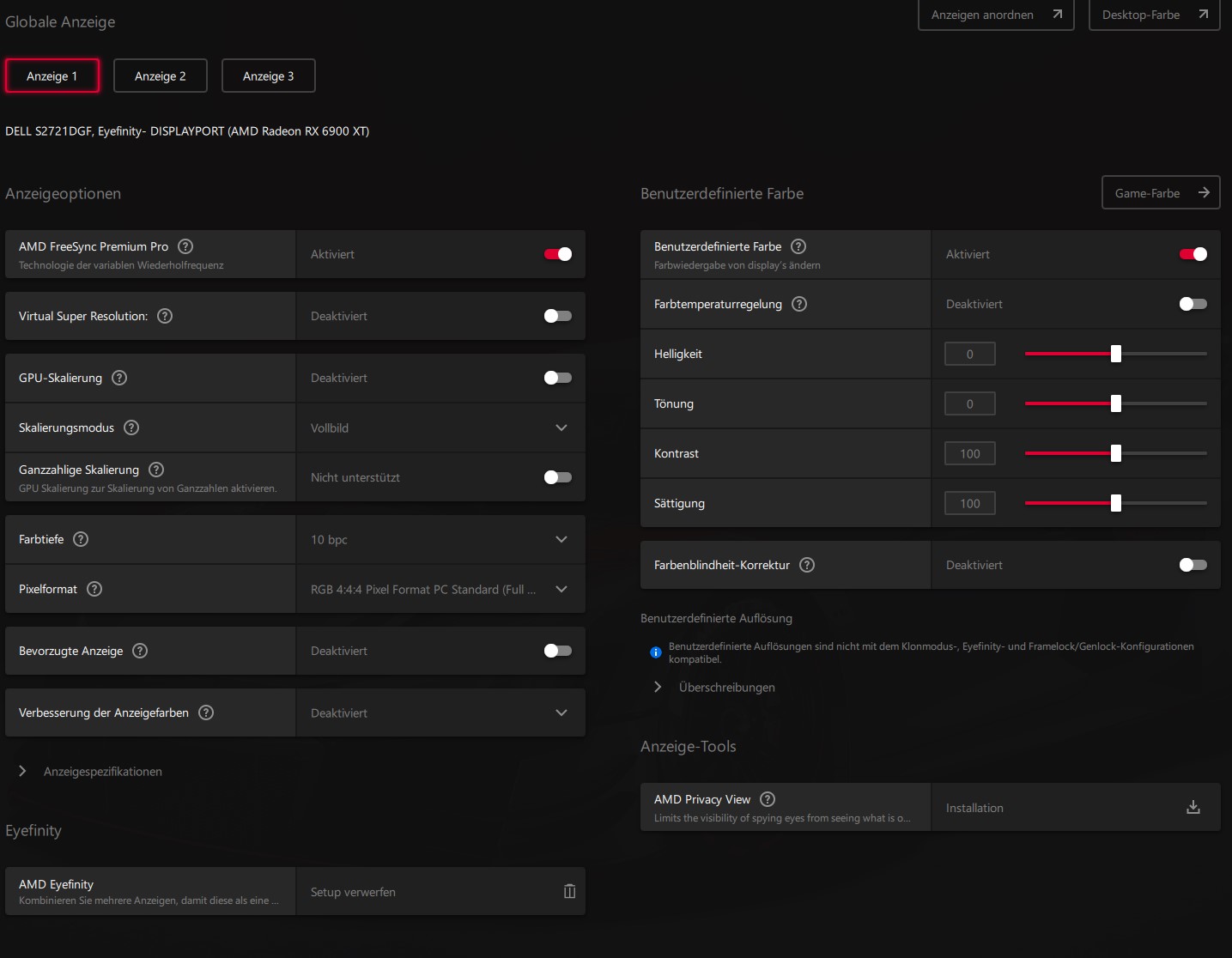
Task: Click the Helligkeit slider handle
Action: pyautogui.click(x=1116, y=354)
